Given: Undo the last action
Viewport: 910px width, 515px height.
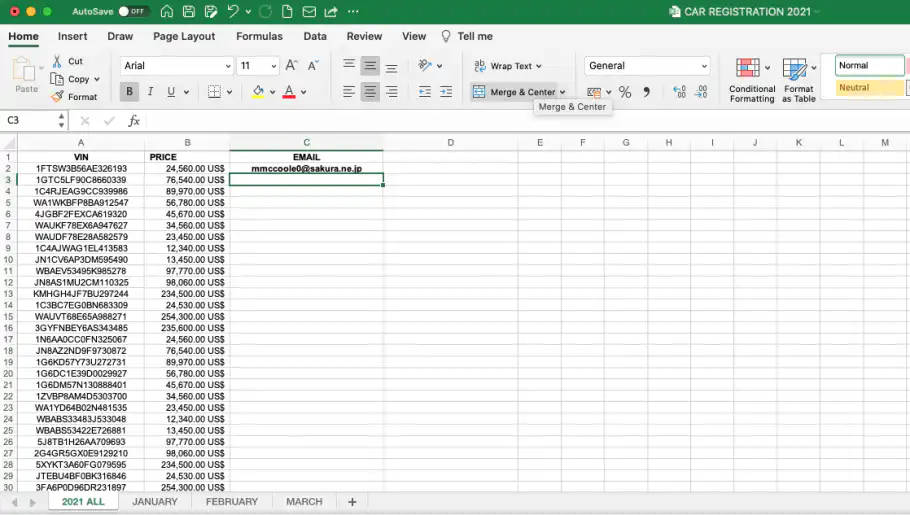Looking at the screenshot, I should coord(233,11).
